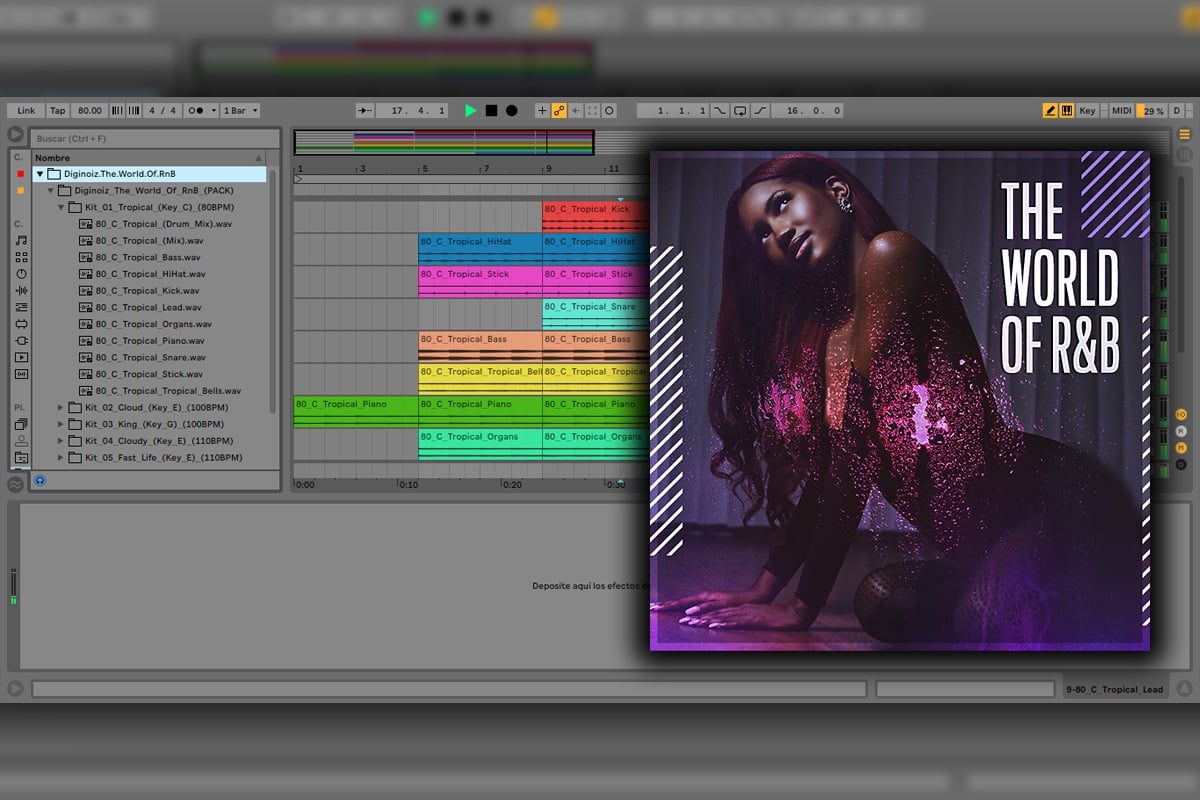
Task: Select 80_C_Tropical_Lead.wav in the browser
Action: (149, 307)
